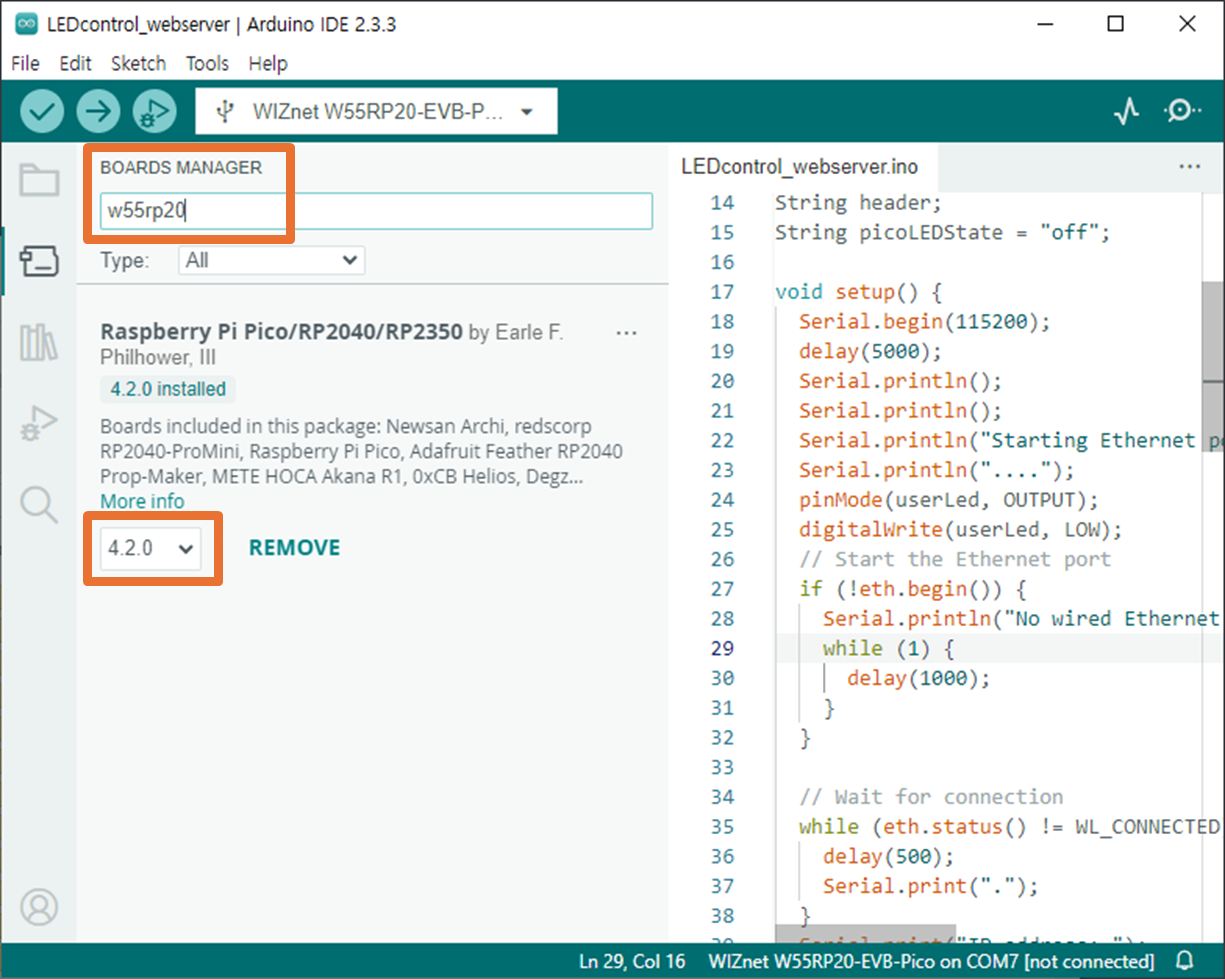The image size is (1225, 979).
Task: Open the Library Manager sidebar icon
Action: [x=39, y=343]
